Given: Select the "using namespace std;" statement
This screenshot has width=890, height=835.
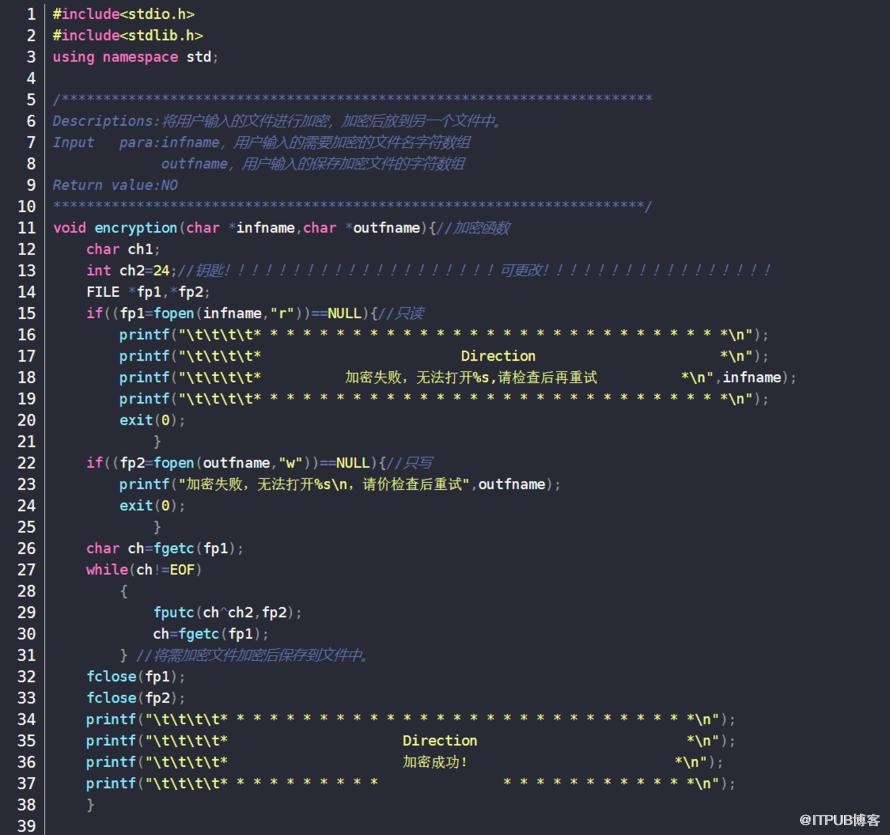Looking at the screenshot, I should (x=135, y=57).
